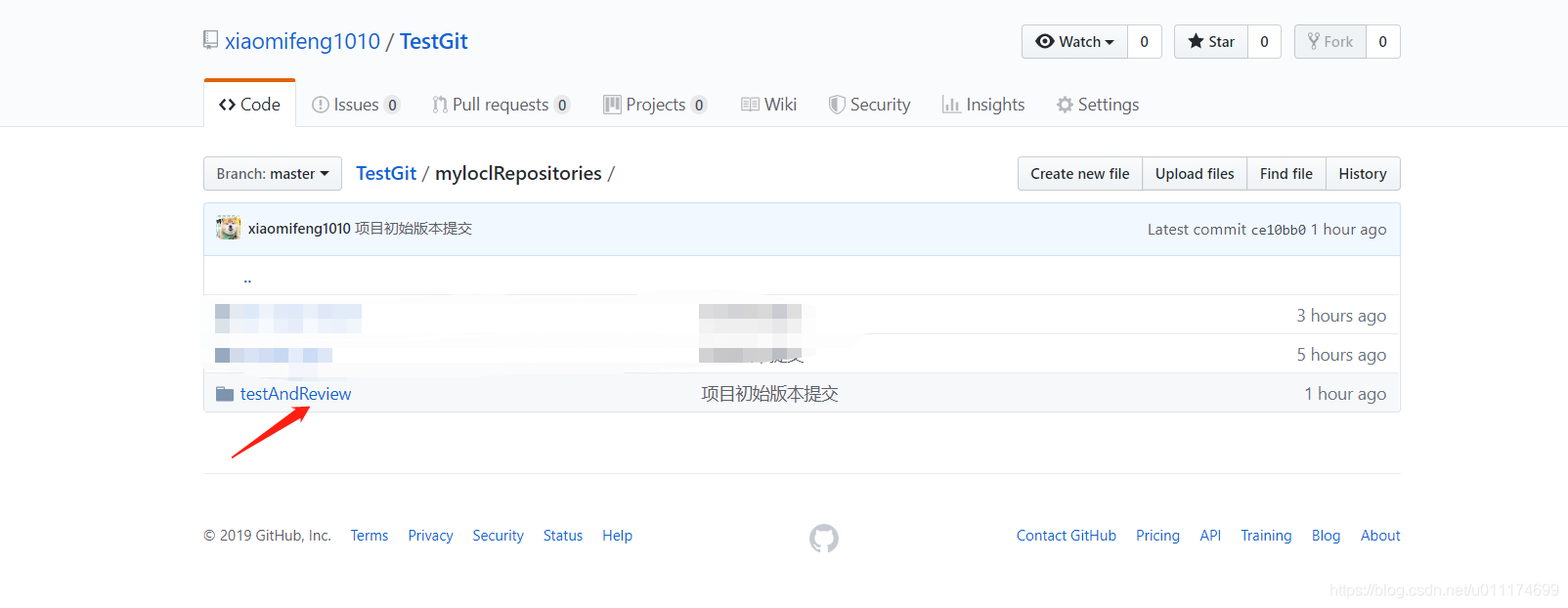The image size is (1568, 608).
Task: Open the testAndReview folder
Action: (x=295, y=394)
